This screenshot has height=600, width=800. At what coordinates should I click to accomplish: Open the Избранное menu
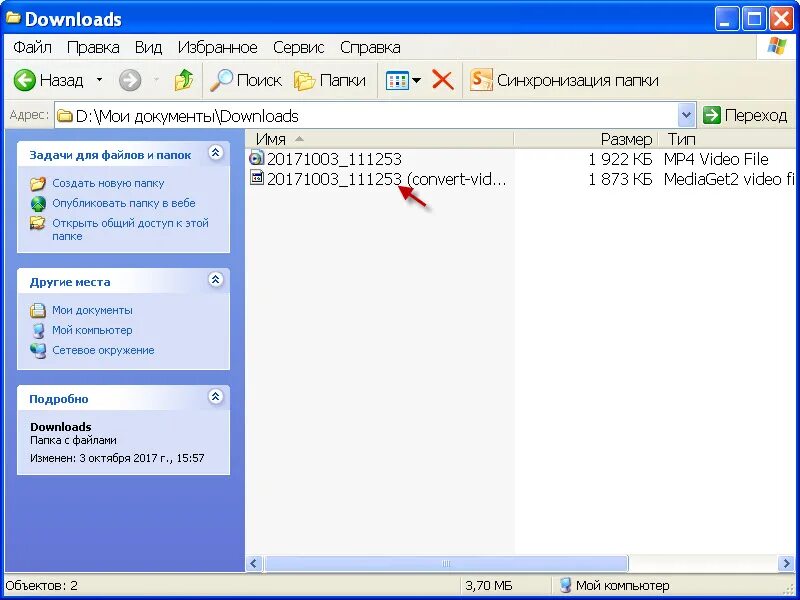(218, 47)
